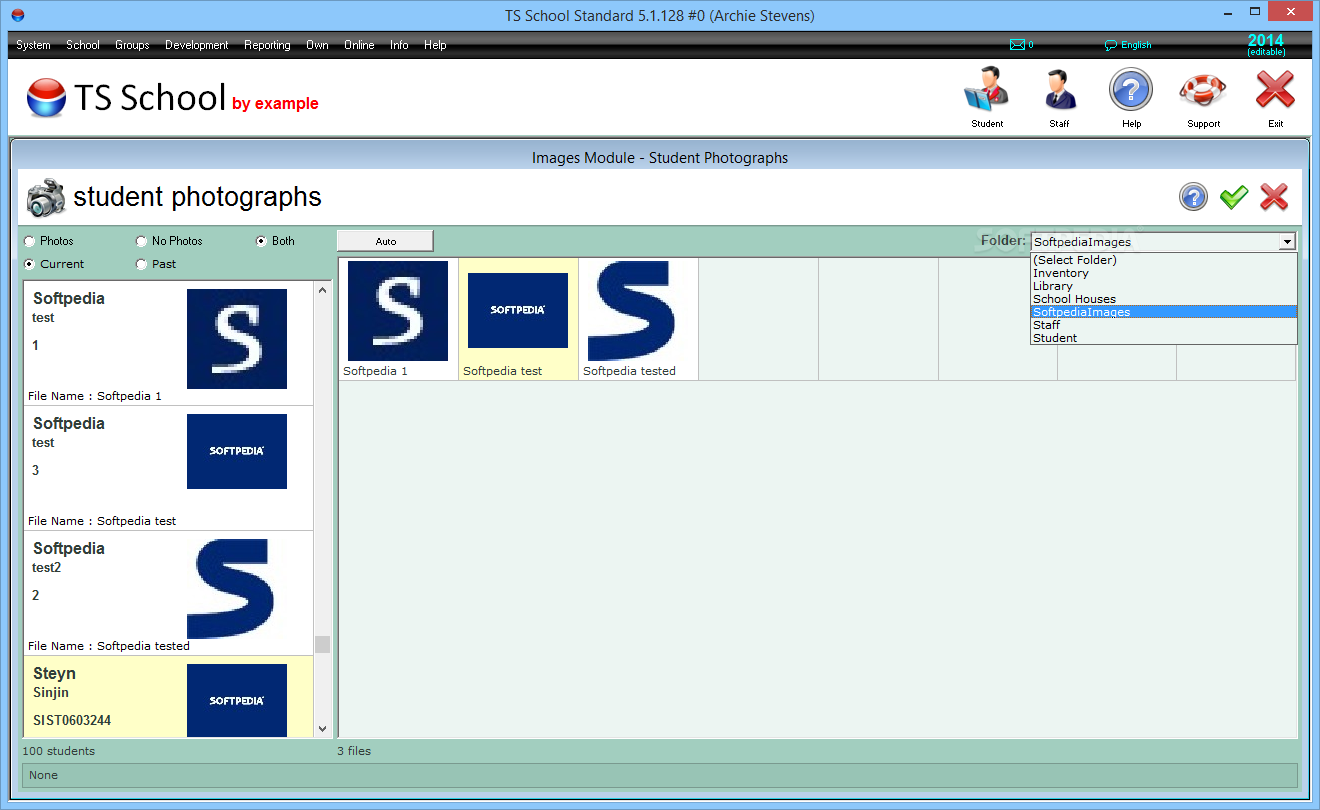Select the Softpedia tested file thumbnail
Screen dimensions: 1320x810
[x=638, y=319]
